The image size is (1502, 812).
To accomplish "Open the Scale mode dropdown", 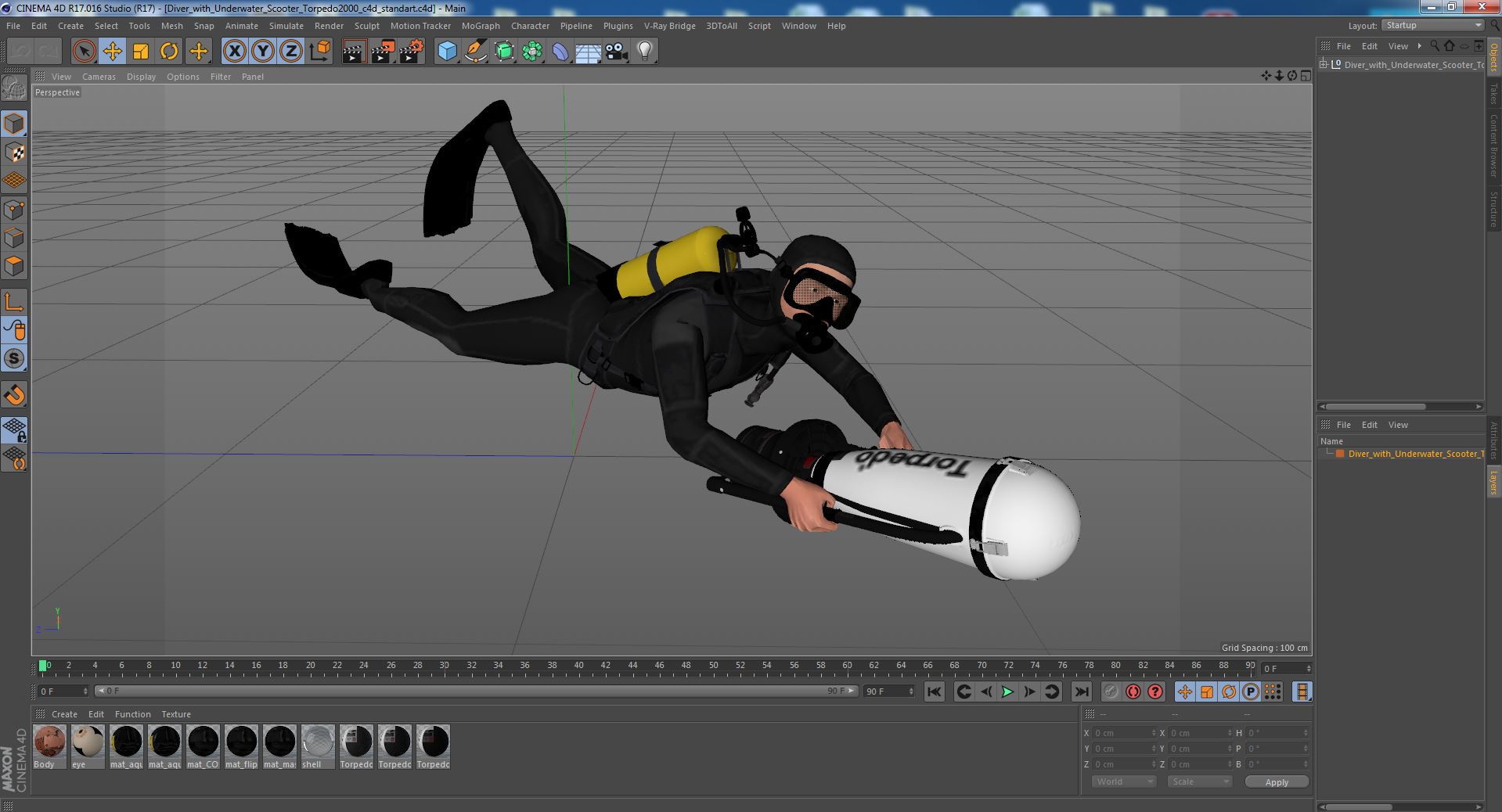I will point(1199,781).
